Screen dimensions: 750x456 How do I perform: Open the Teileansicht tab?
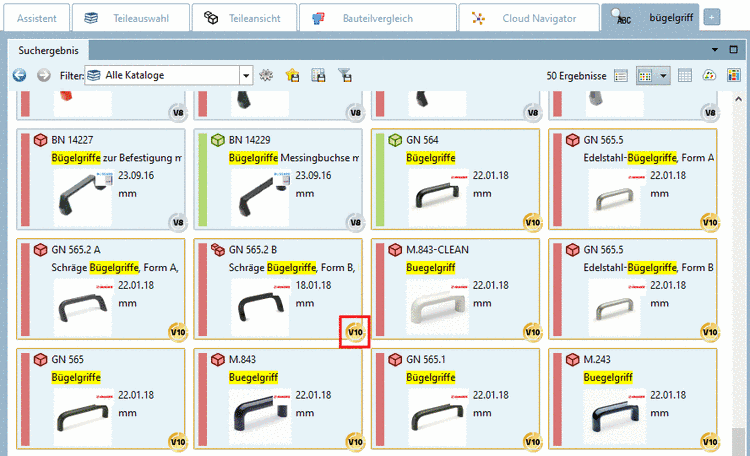(244, 18)
